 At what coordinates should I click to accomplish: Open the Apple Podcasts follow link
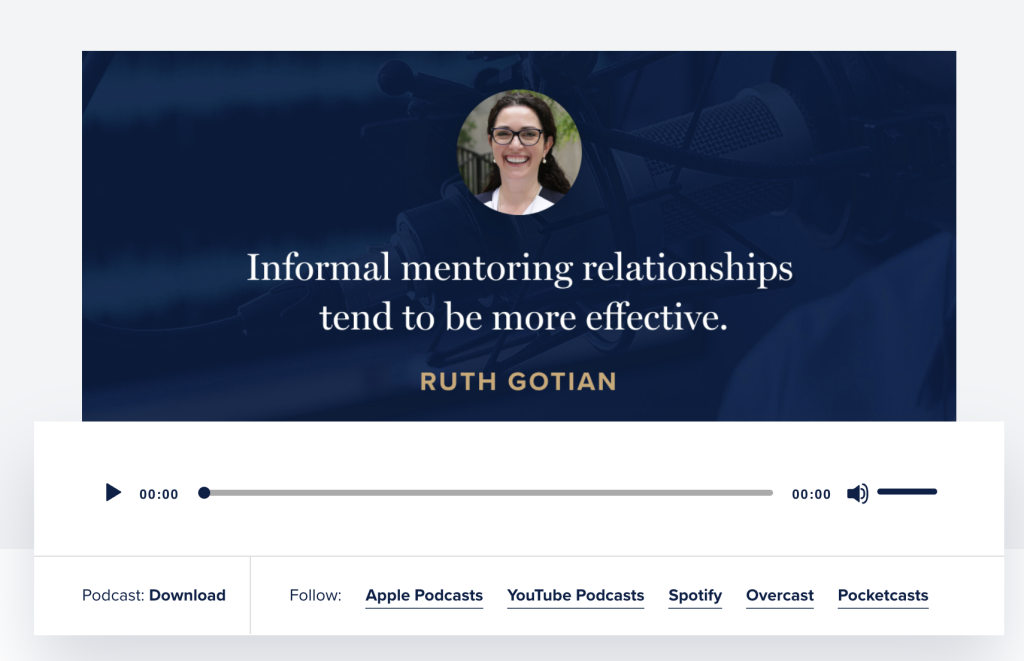pos(424,595)
